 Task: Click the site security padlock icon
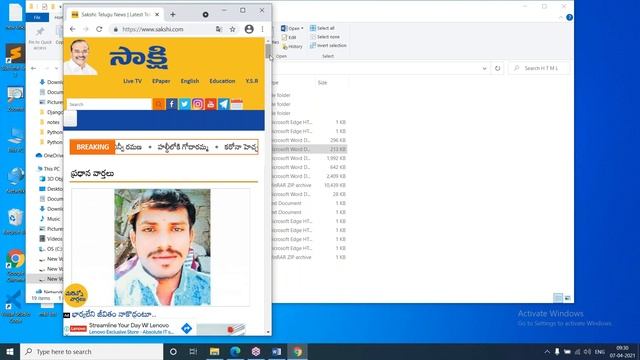(116, 29)
